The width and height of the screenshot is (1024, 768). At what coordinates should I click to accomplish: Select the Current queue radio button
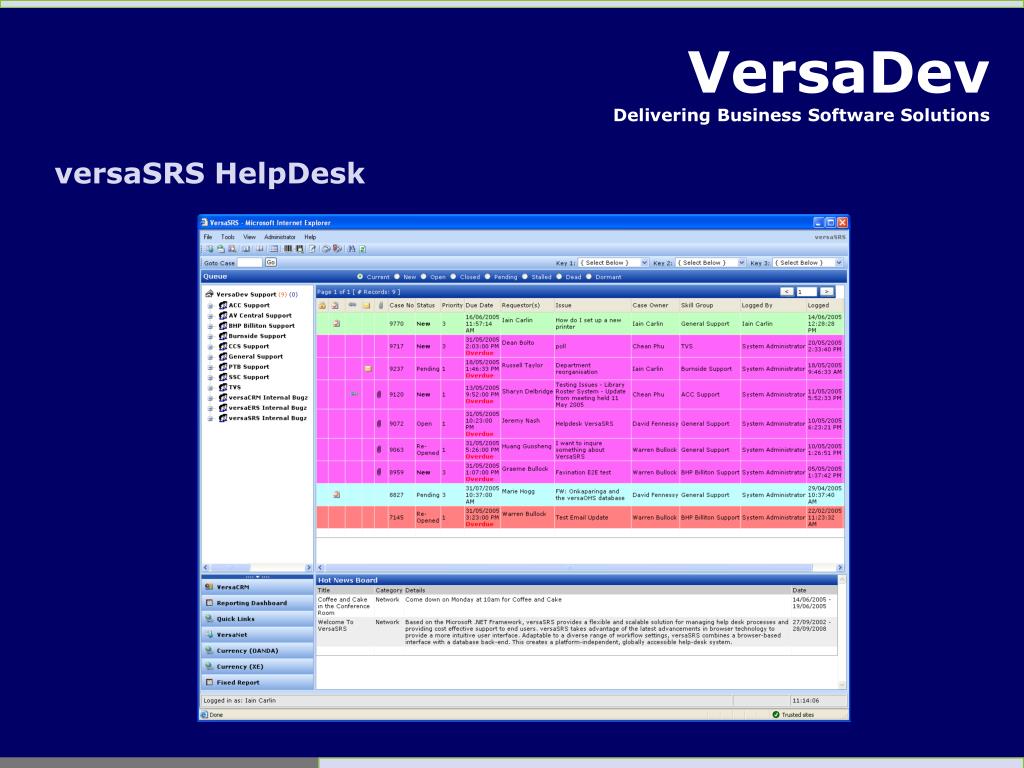pos(360,277)
